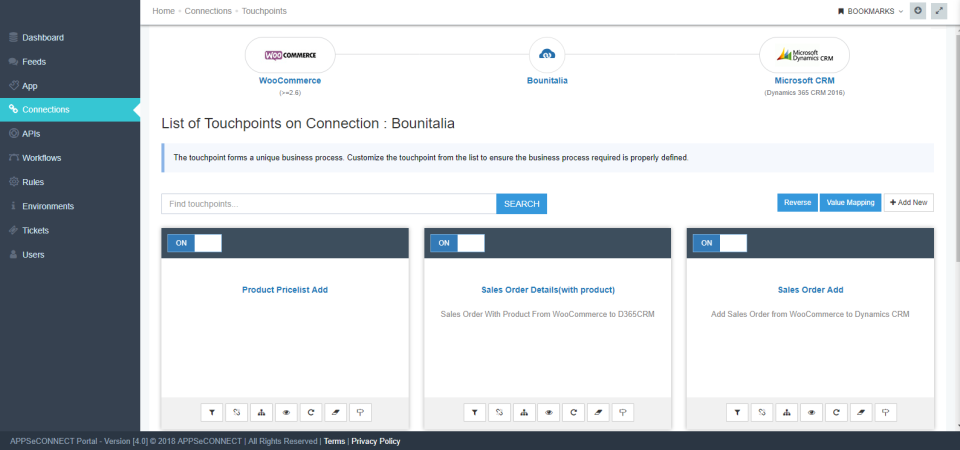The image size is (960, 450).
Task: Open Feeds in the sidebar
Action: pyautogui.click(x=70, y=62)
